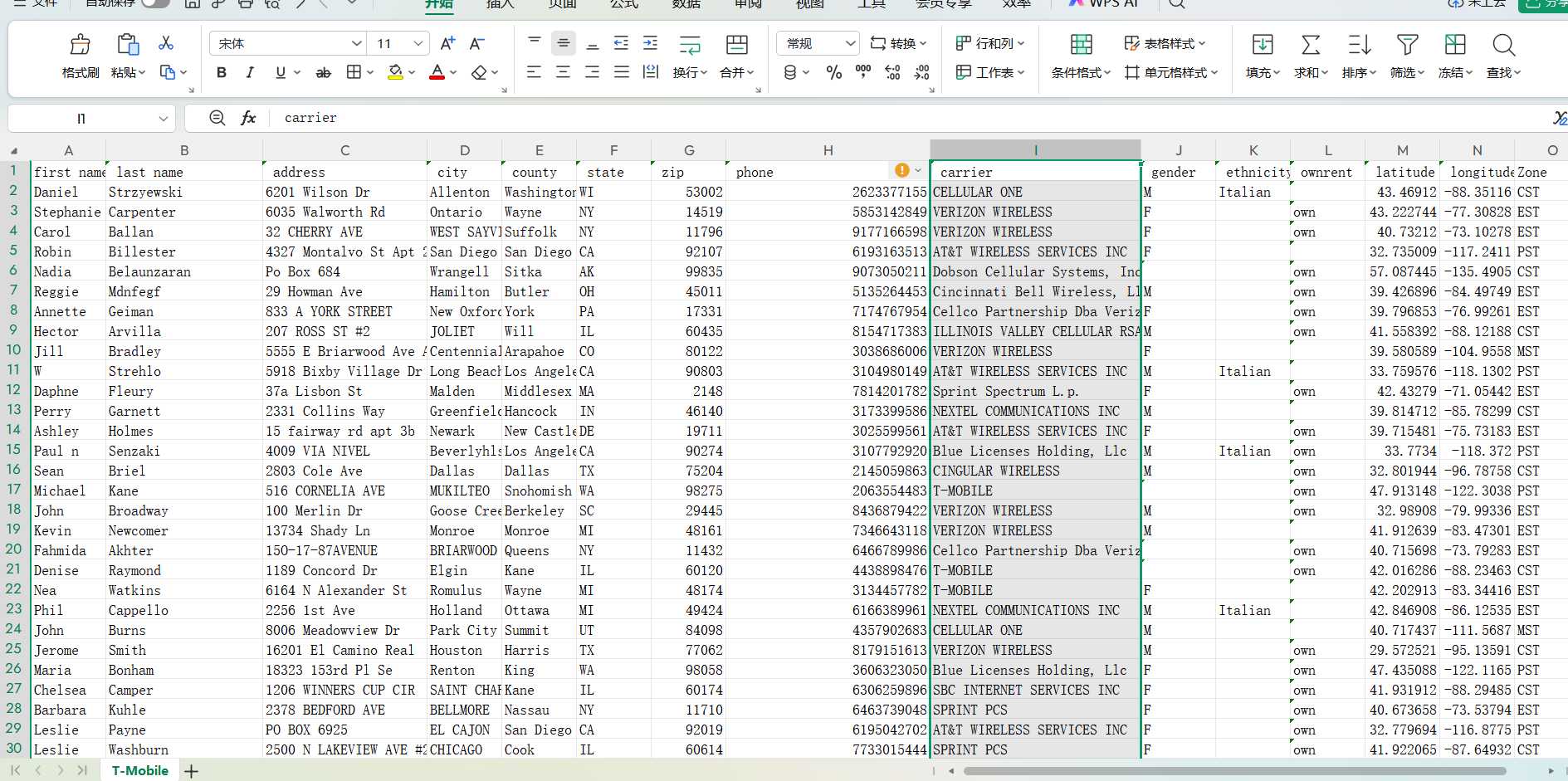
Task: Click the freeze panes (冻结) icon
Action: tap(1455, 44)
